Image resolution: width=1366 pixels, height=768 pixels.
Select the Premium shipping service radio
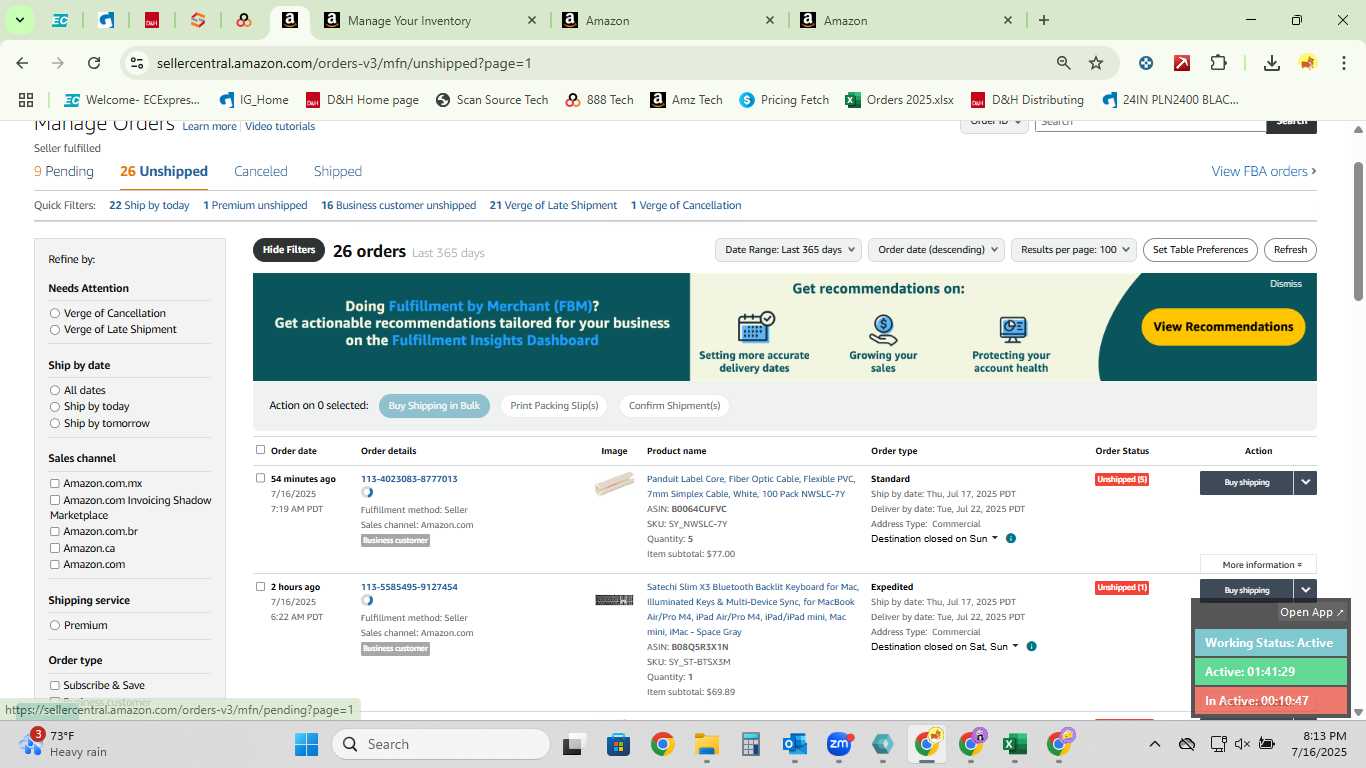(55, 626)
